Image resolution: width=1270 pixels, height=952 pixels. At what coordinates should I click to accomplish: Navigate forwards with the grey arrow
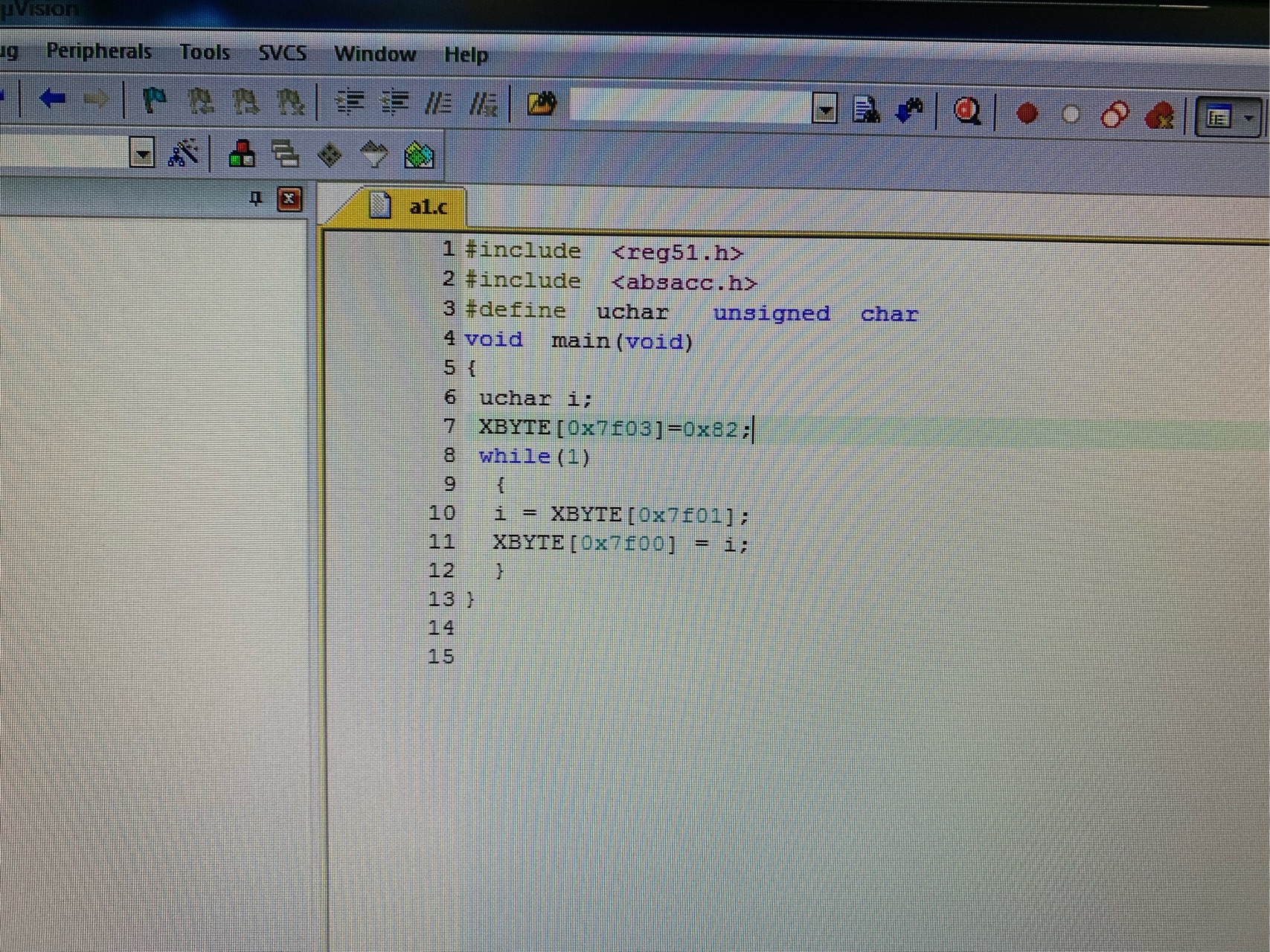pyautogui.click(x=96, y=98)
